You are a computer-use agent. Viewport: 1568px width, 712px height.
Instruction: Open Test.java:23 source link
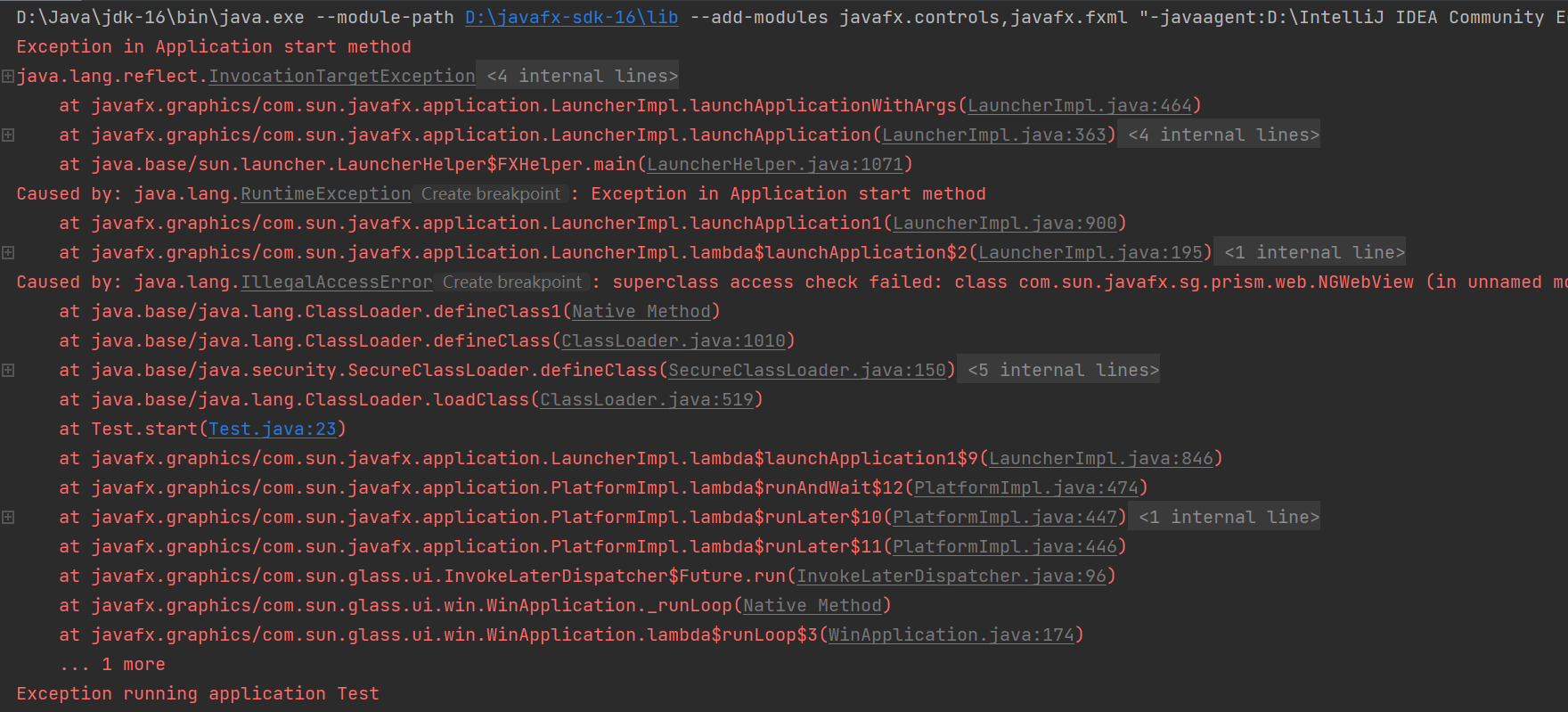273,430
